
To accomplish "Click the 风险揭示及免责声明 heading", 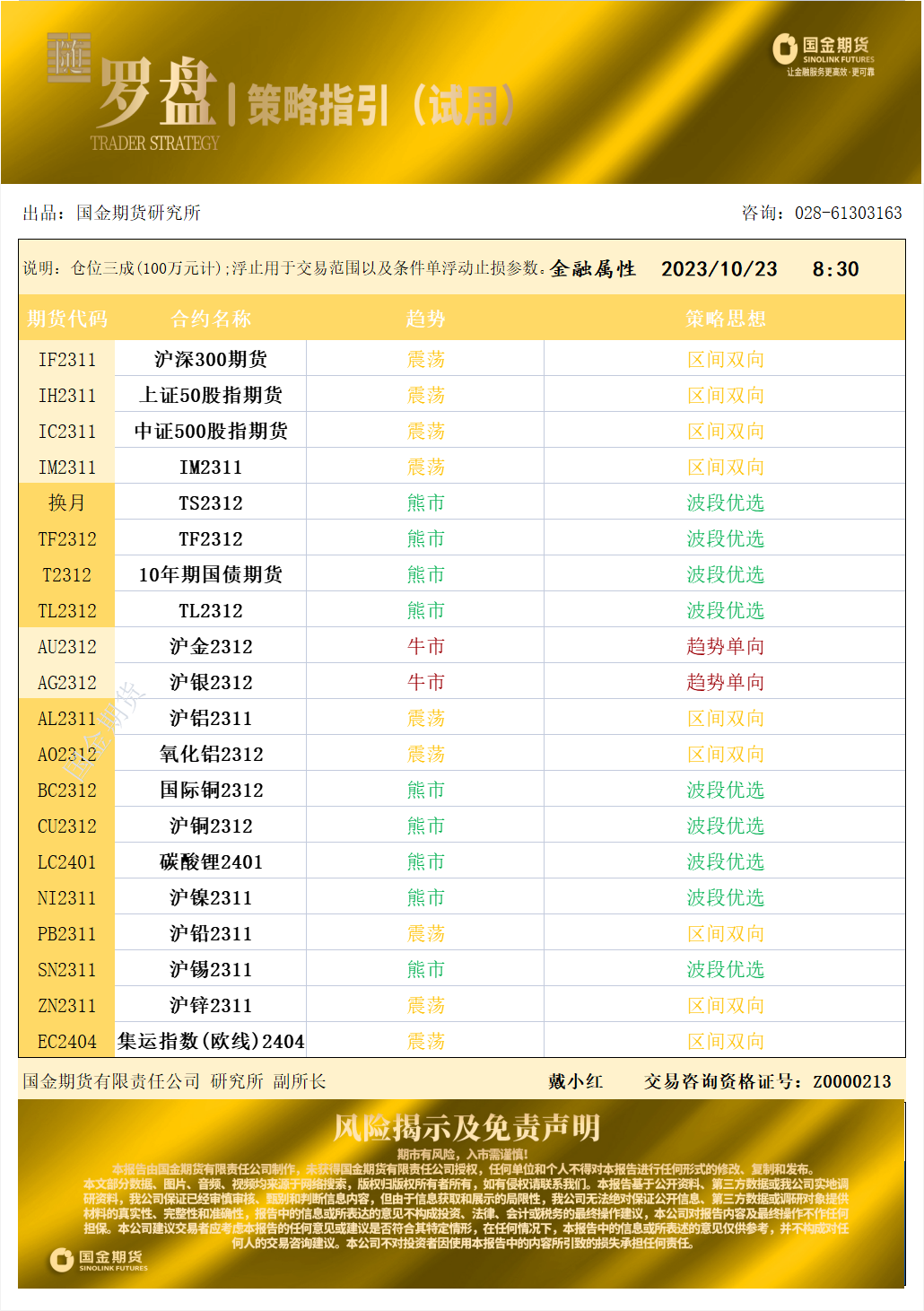I will click(x=466, y=1128).
